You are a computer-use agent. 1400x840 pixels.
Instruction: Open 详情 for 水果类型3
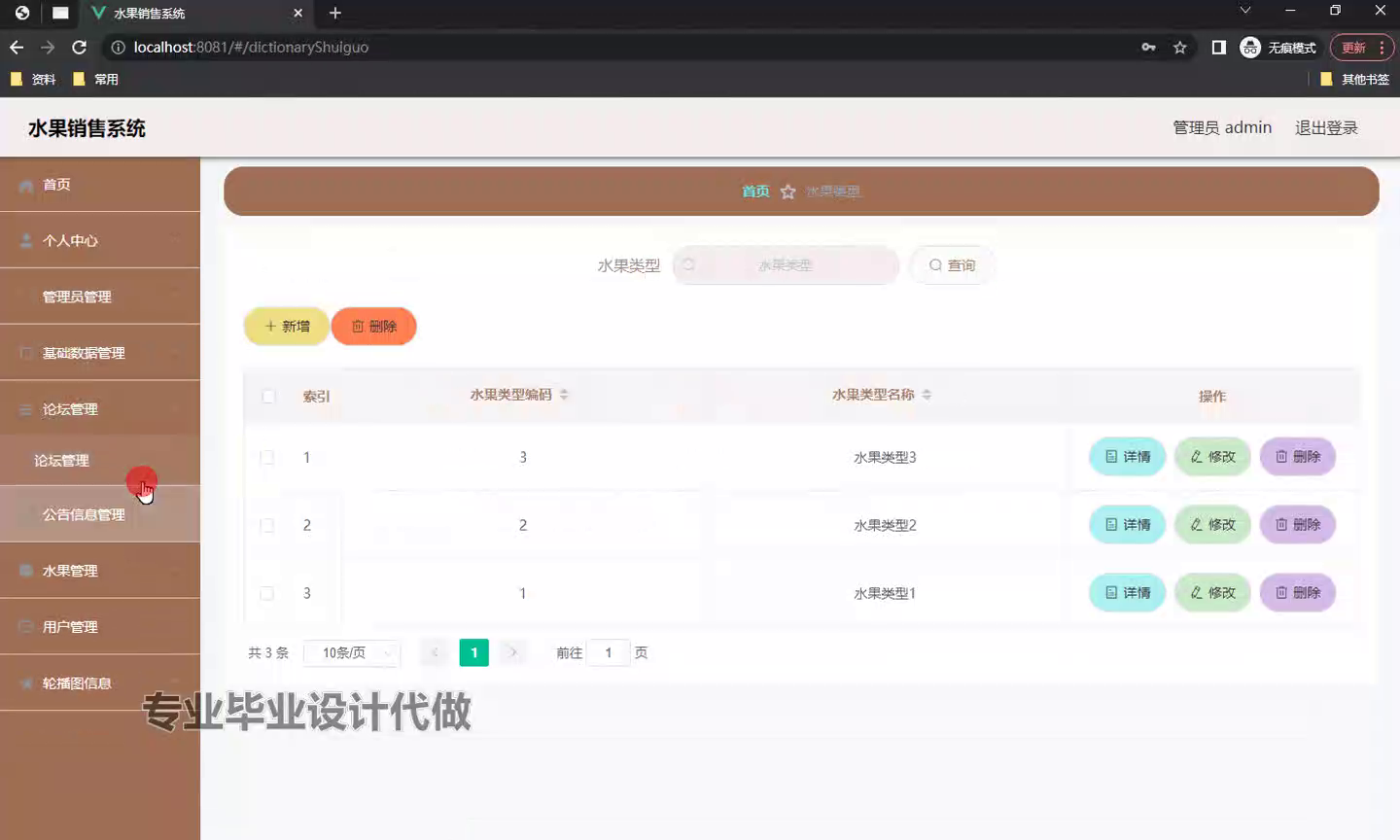click(x=1128, y=457)
